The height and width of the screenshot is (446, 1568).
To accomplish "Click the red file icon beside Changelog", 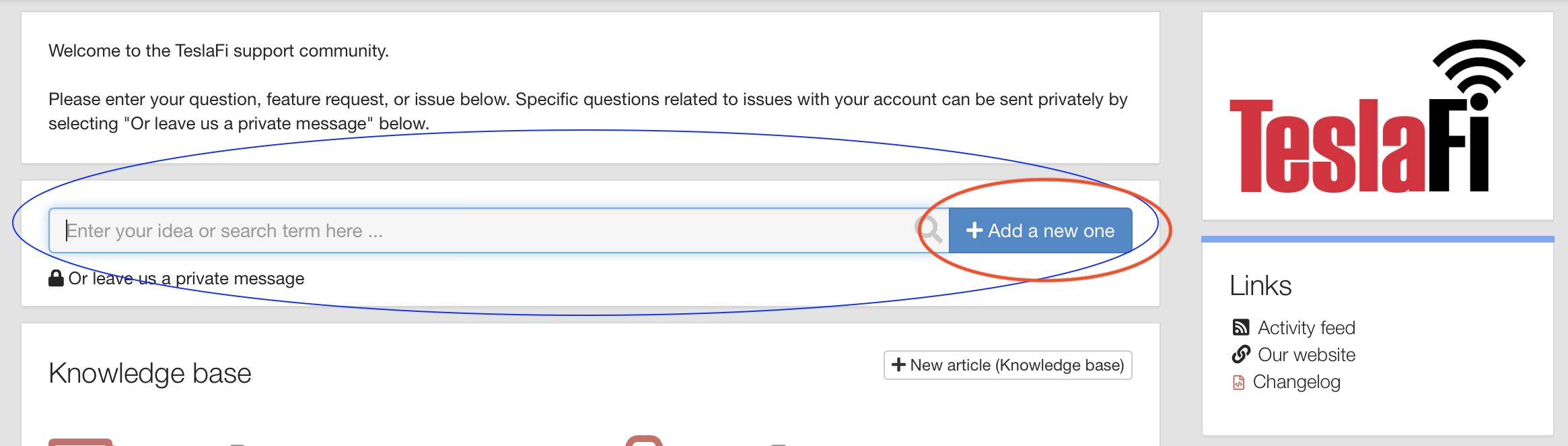I will point(1239,382).
